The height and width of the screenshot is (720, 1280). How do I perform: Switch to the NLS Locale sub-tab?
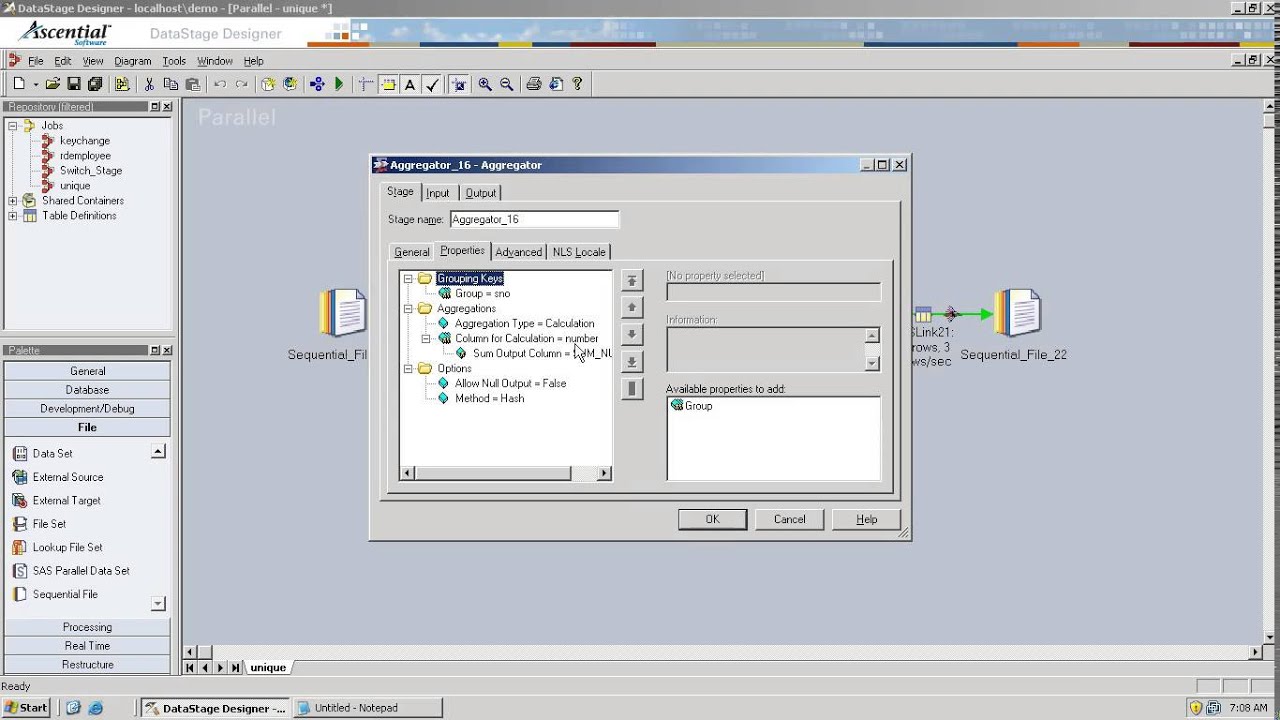coord(579,252)
